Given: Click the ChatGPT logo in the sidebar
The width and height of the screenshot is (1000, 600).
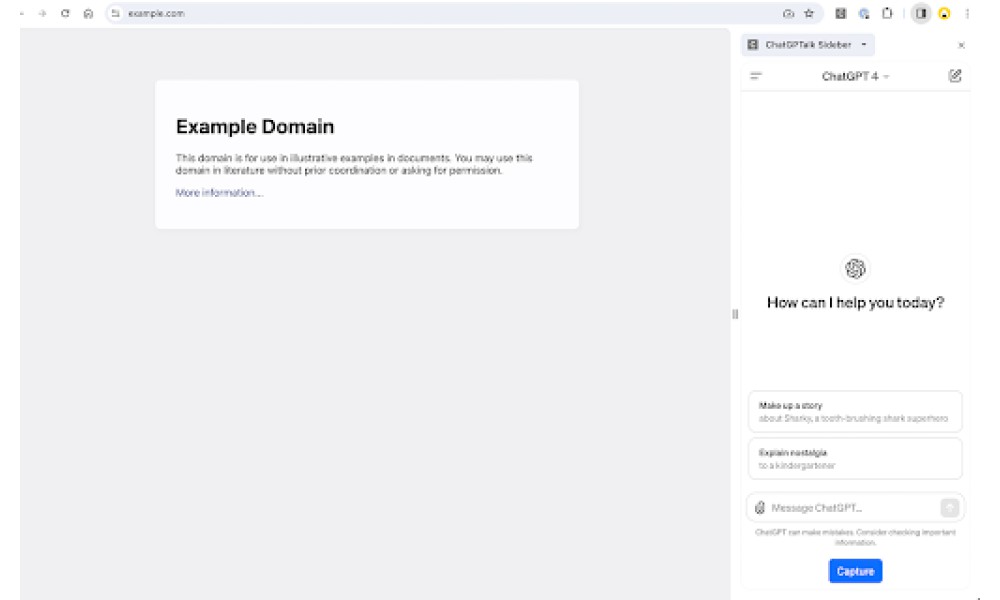Looking at the screenshot, I should (855, 268).
